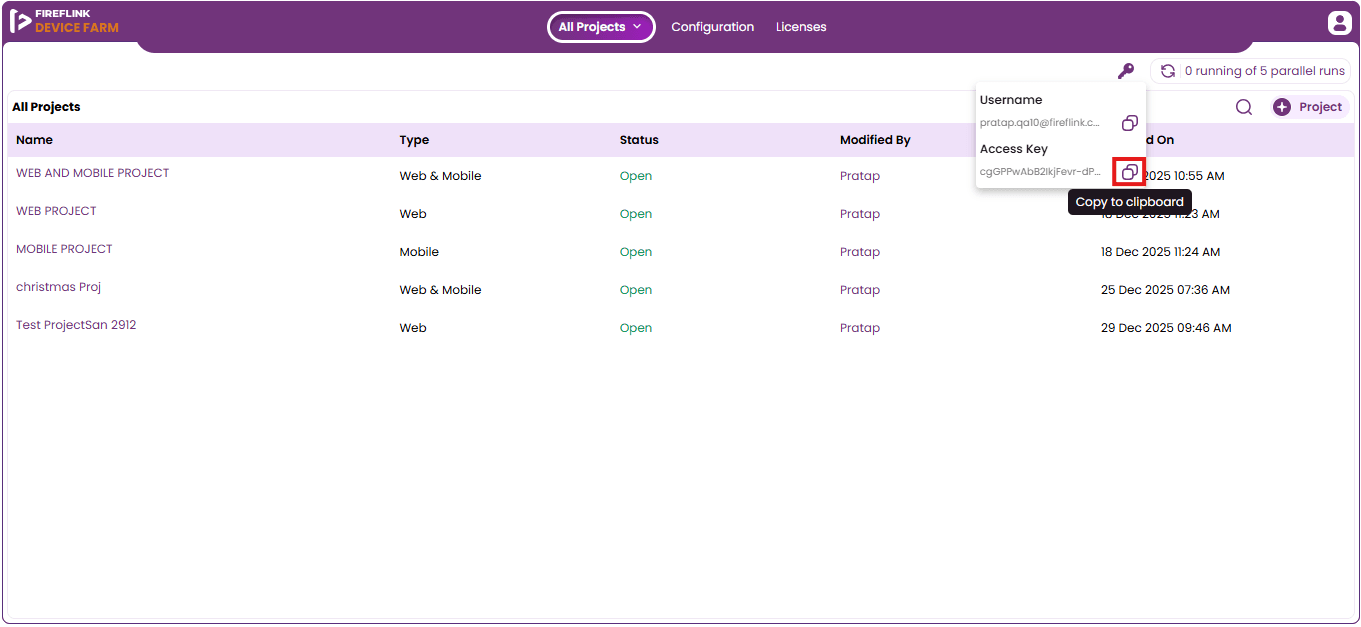Open the WEB PROJECT link
Viewport: 1361px width, 627px height.
click(56, 211)
